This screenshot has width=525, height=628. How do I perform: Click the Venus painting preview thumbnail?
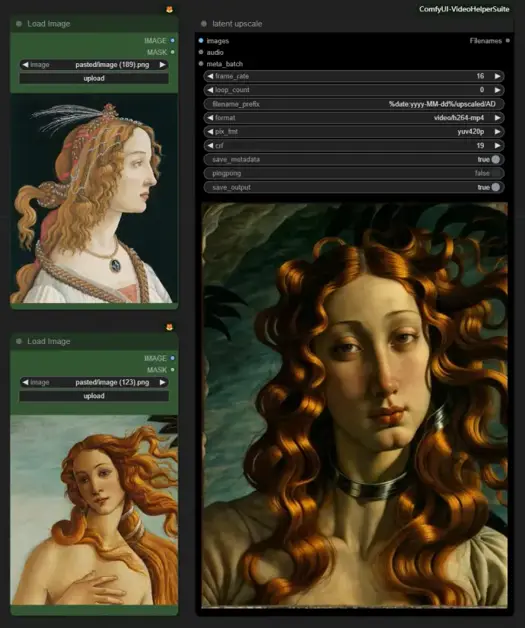tap(94, 510)
